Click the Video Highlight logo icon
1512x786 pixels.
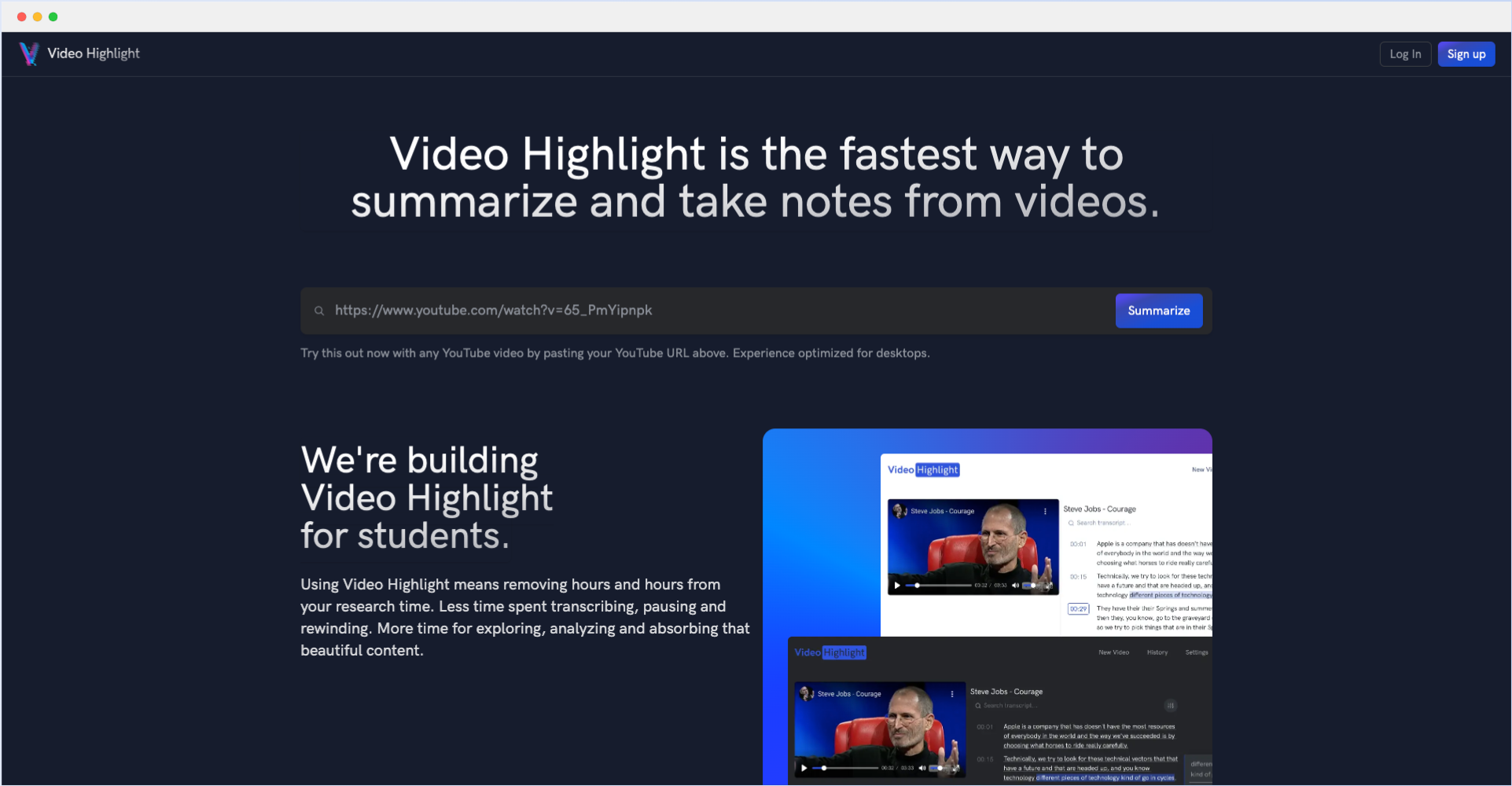click(x=28, y=53)
